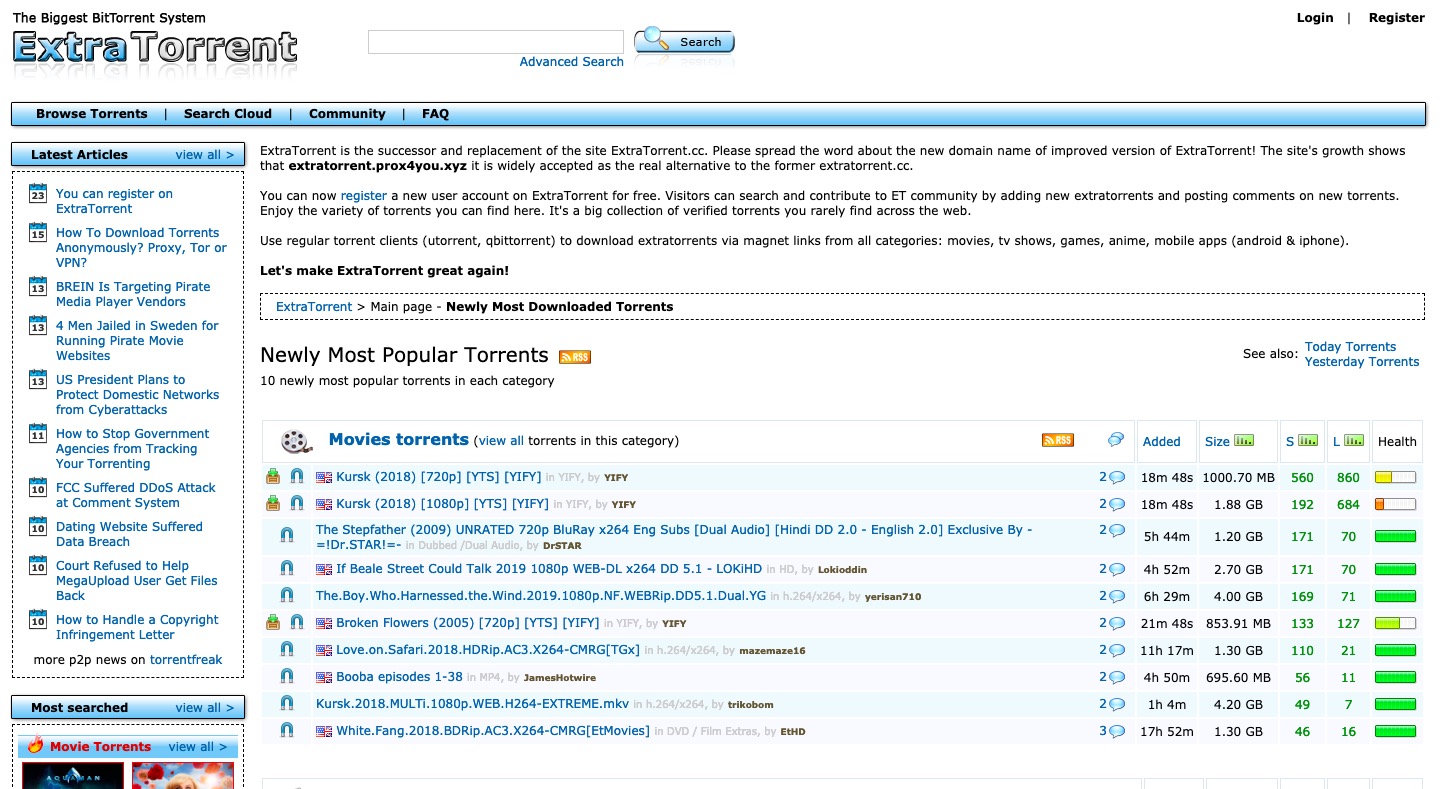Click magnet link for Kursk (2018) [720p]
Image resolution: width=1440 pixels, height=789 pixels.
[297, 477]
